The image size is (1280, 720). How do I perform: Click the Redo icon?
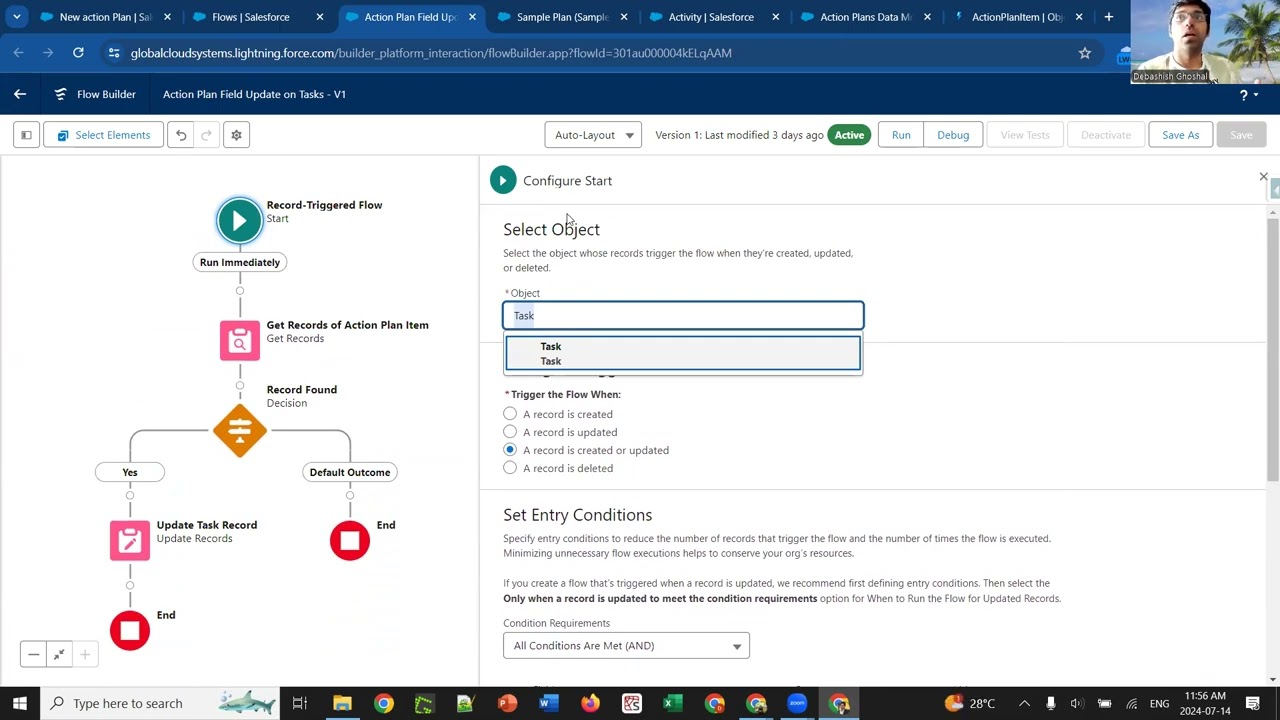206,135
